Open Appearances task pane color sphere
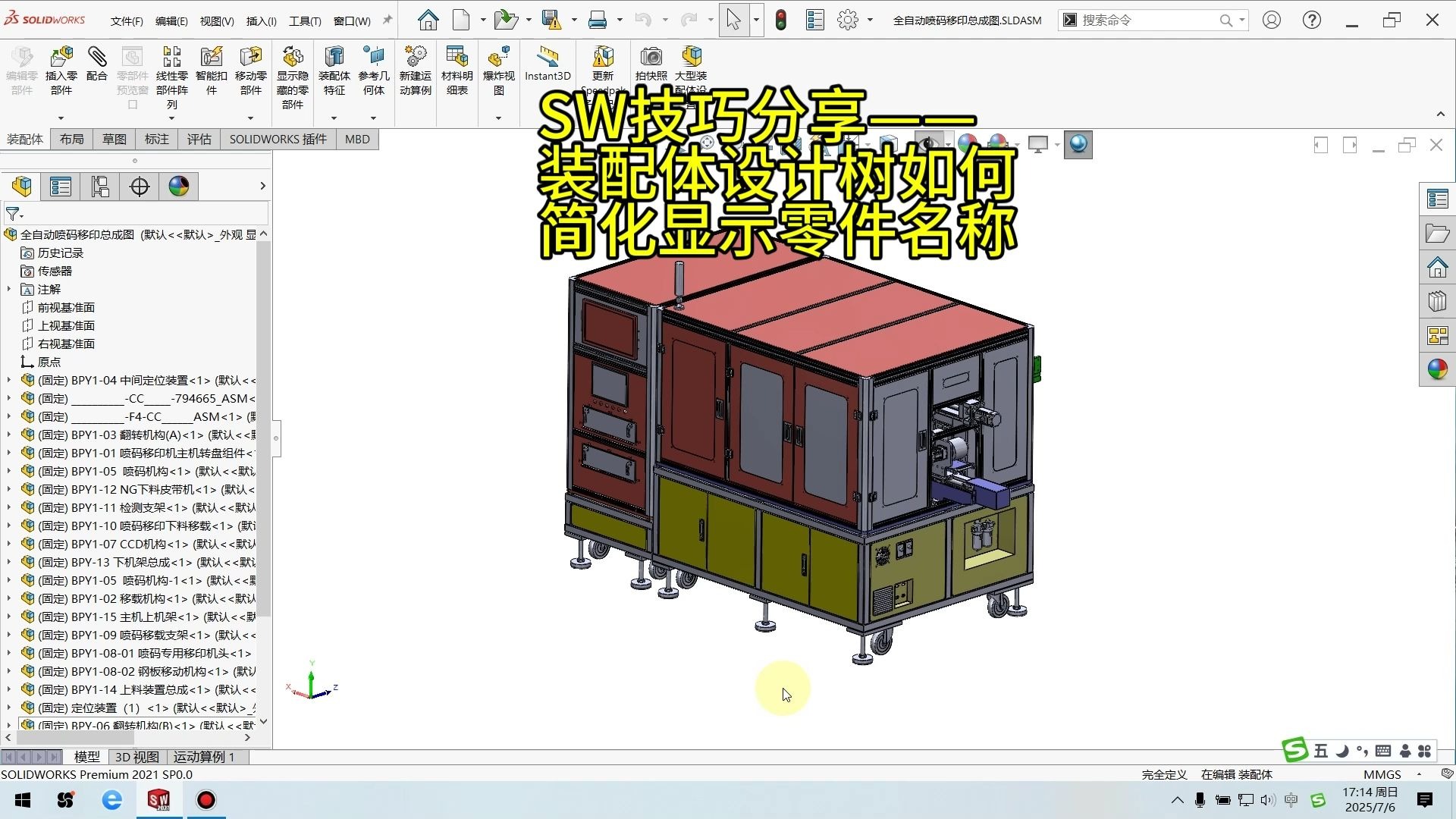This screenshot has width=1456, height=819. point(1437,369)
